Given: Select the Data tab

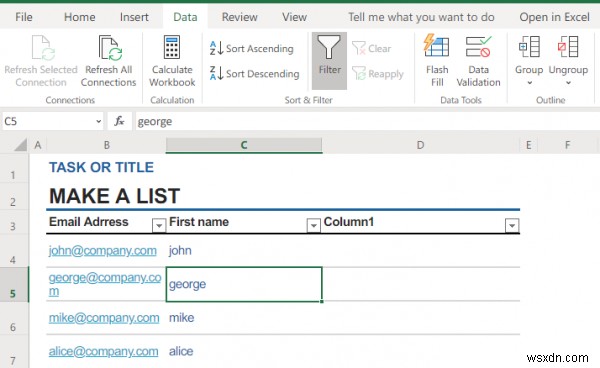Looking at the screenshot, I should [x=185, y=17].
